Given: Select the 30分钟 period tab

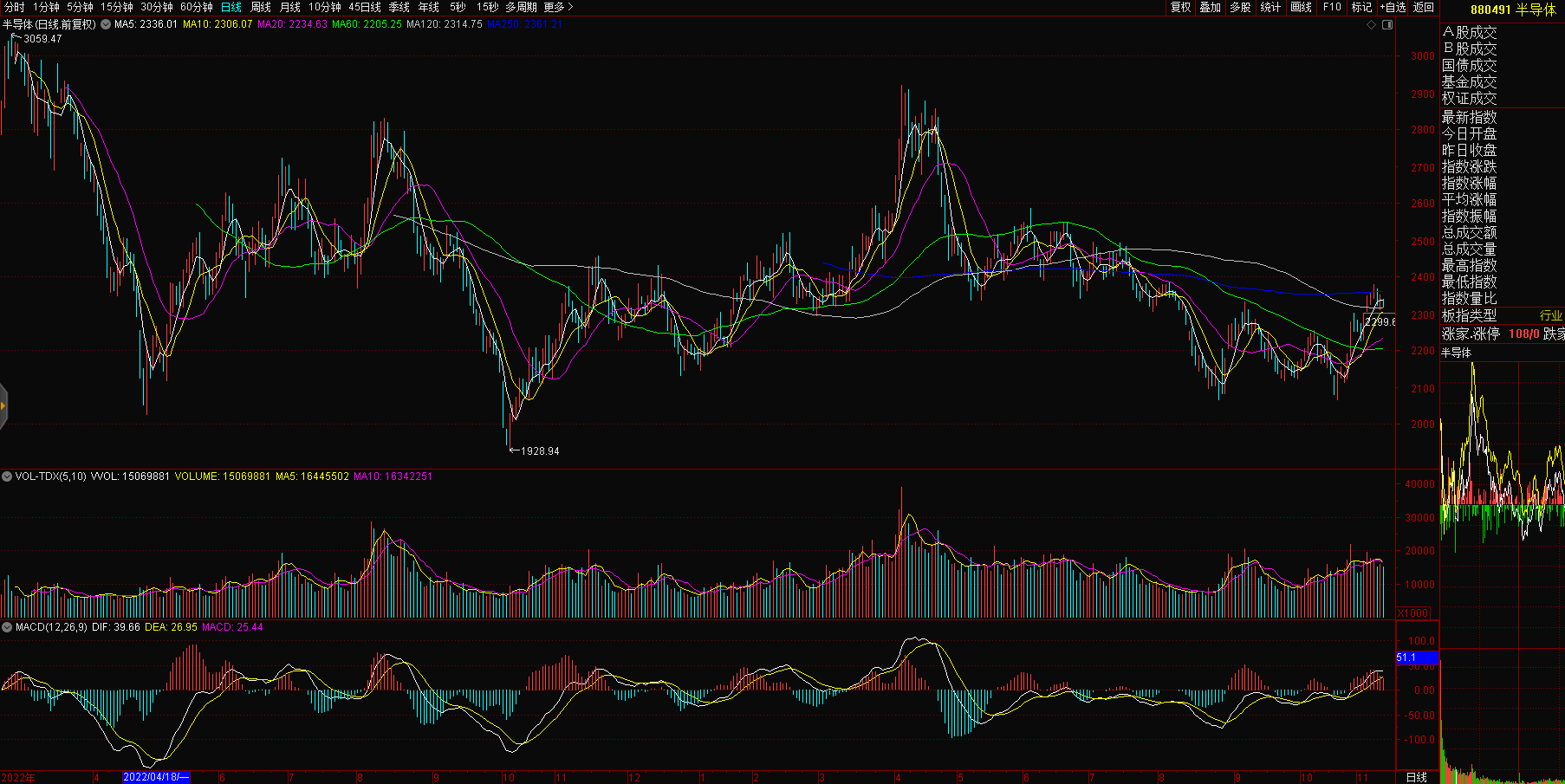Looking at the screenshot, I should [x=157, y=7].
